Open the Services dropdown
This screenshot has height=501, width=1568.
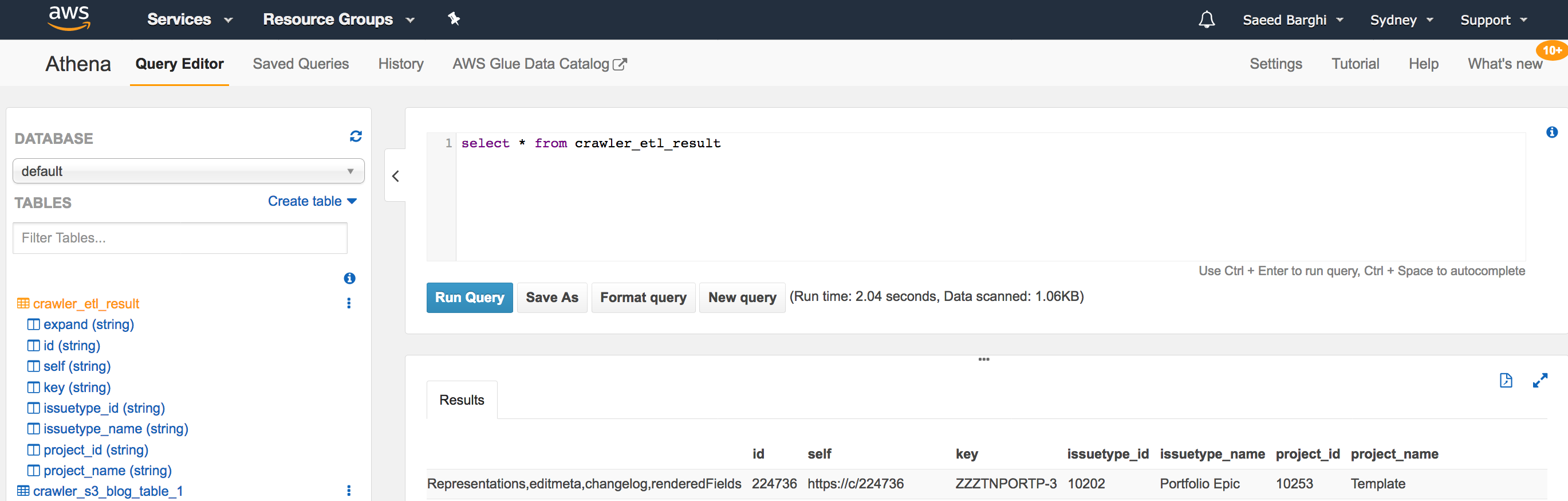coord(190,19)
